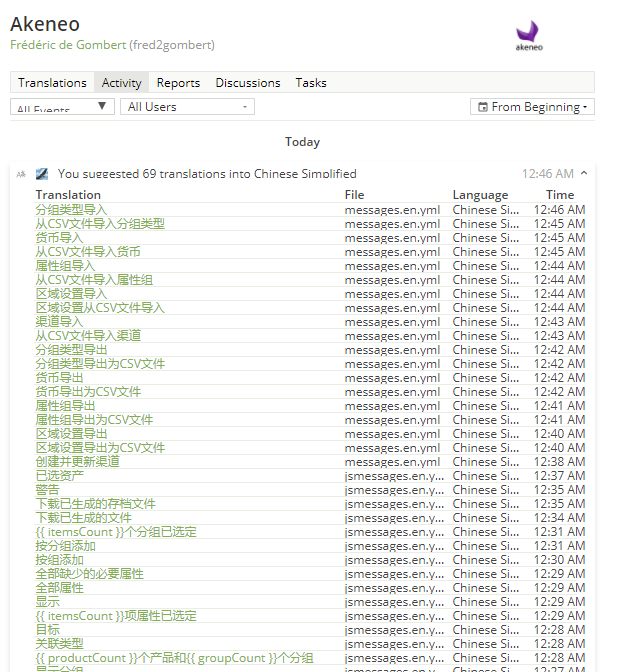Open translation 按分组添加
Viewport: 617px width, 672px height.
point(65,546)
